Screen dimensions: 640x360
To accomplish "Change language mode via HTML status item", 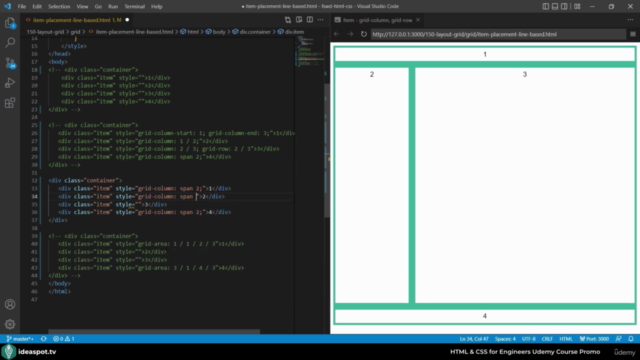I will [x=566, y=339].
